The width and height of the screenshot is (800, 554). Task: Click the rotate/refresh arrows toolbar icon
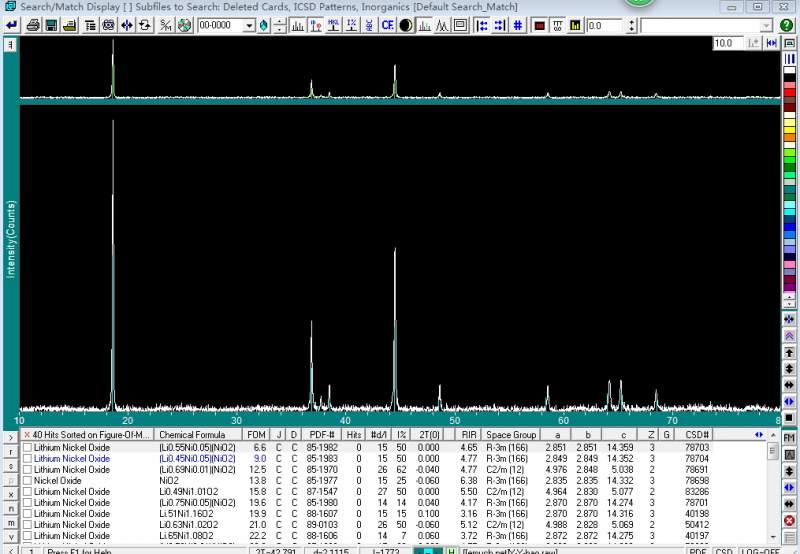145,25
